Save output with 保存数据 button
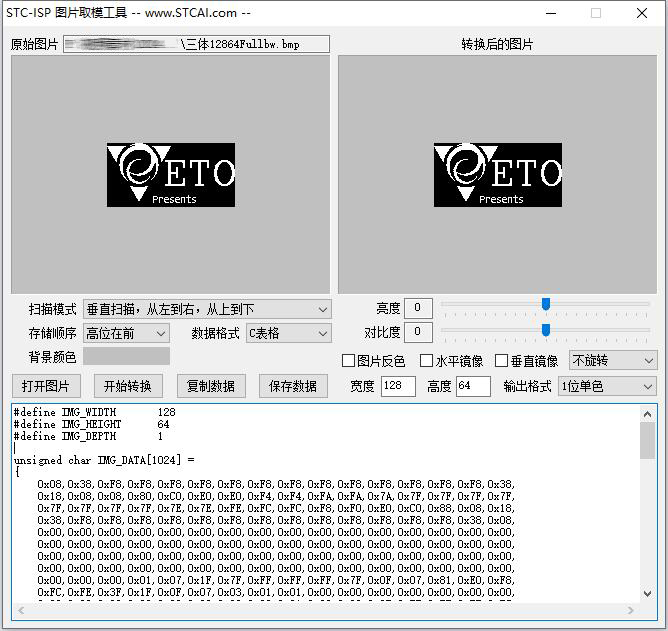Image resolution: width=668 pixels, height=631 pixels. 293,386
